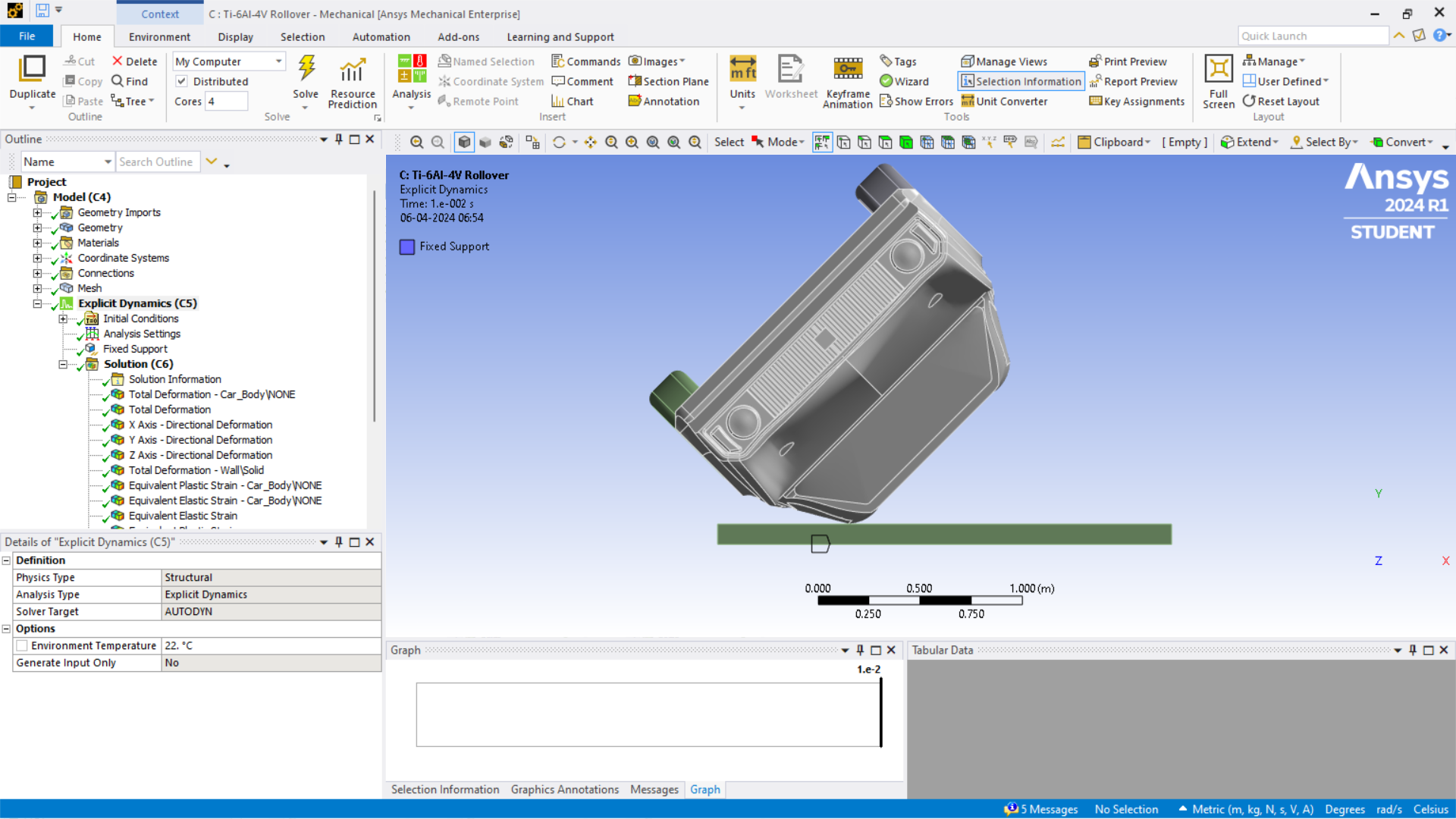Pin the Outline panel

339,139
